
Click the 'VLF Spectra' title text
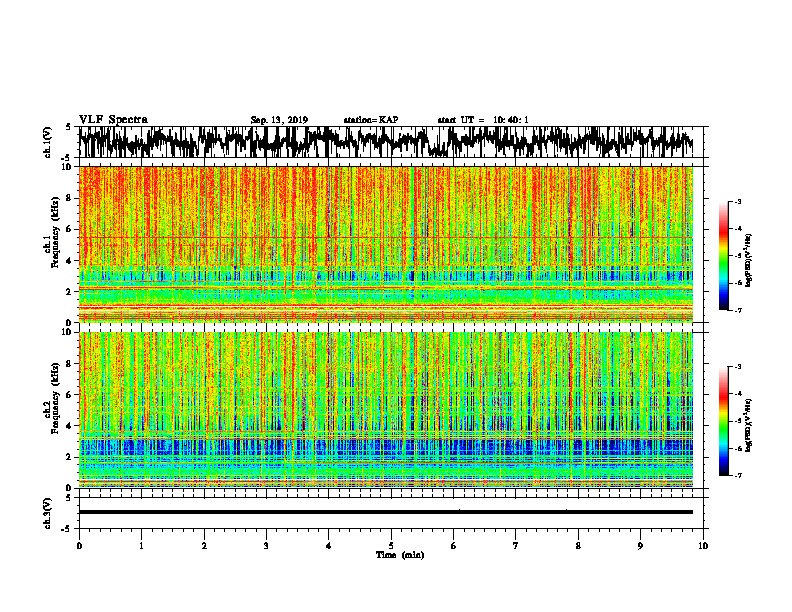click(x=113, y=120)
